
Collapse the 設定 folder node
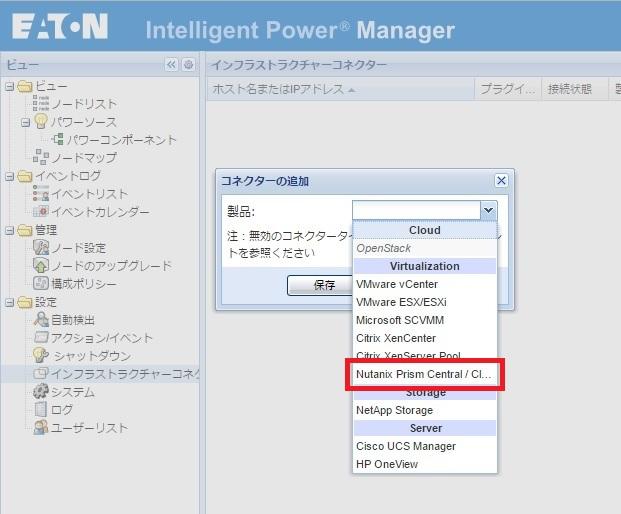(x=10, y=303)
